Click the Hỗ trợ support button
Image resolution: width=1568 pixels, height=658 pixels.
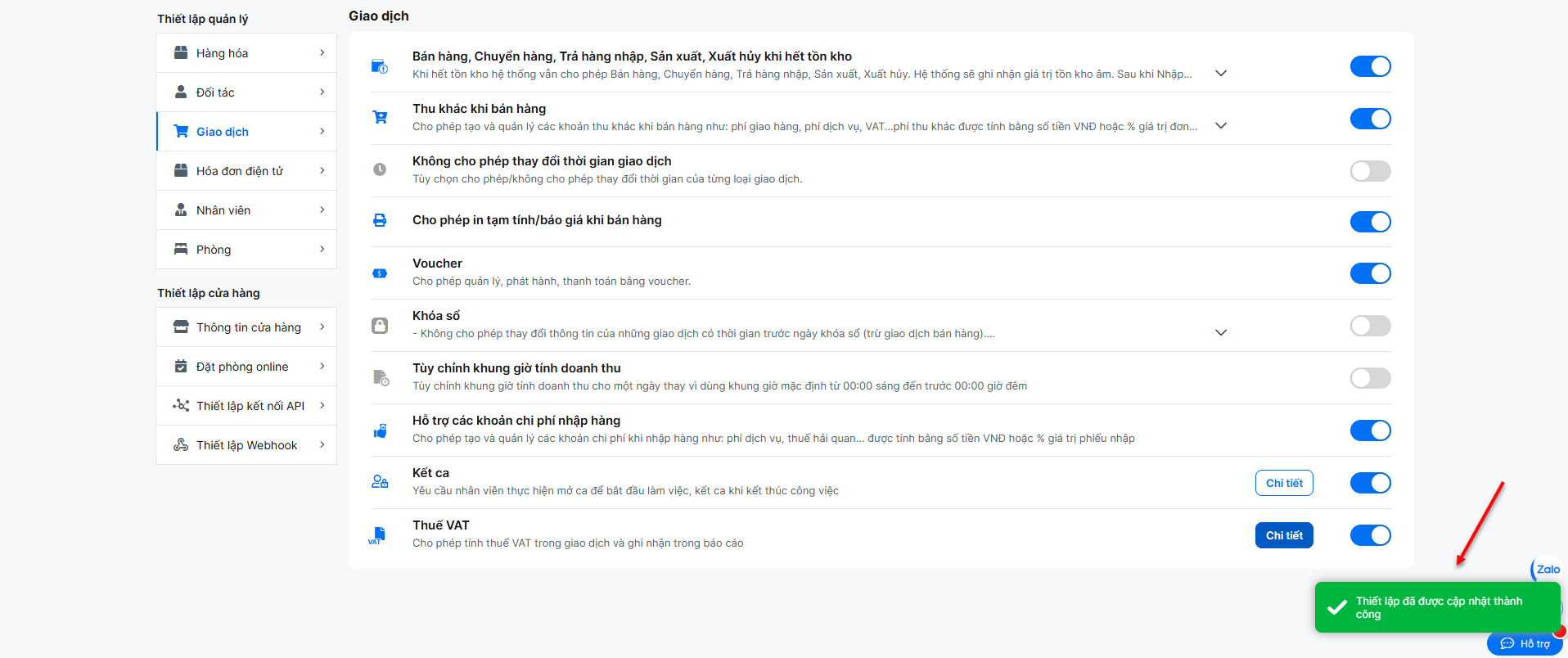tap(1525, 644)
